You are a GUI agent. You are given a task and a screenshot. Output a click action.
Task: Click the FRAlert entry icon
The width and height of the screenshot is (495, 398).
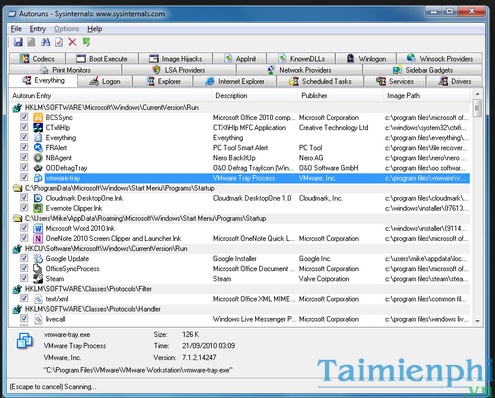pos(38,148)
